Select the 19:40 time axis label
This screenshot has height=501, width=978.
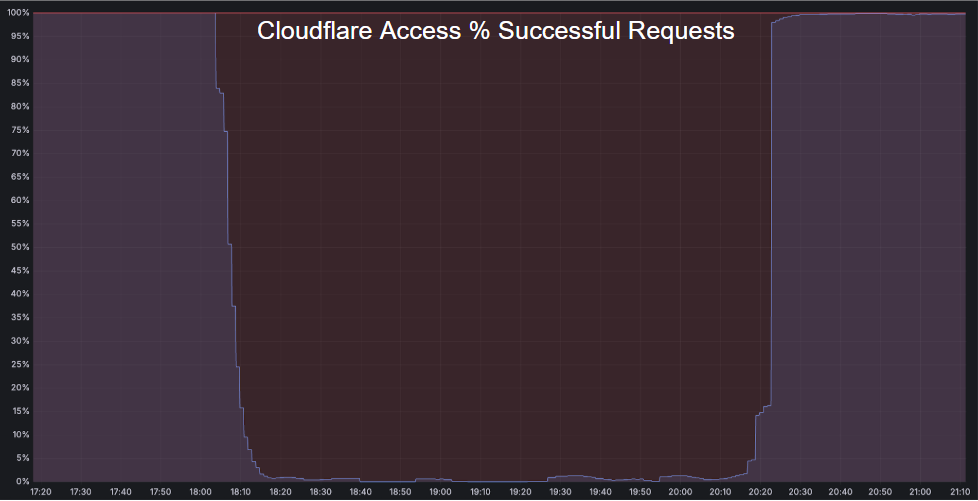pos(600,492)
